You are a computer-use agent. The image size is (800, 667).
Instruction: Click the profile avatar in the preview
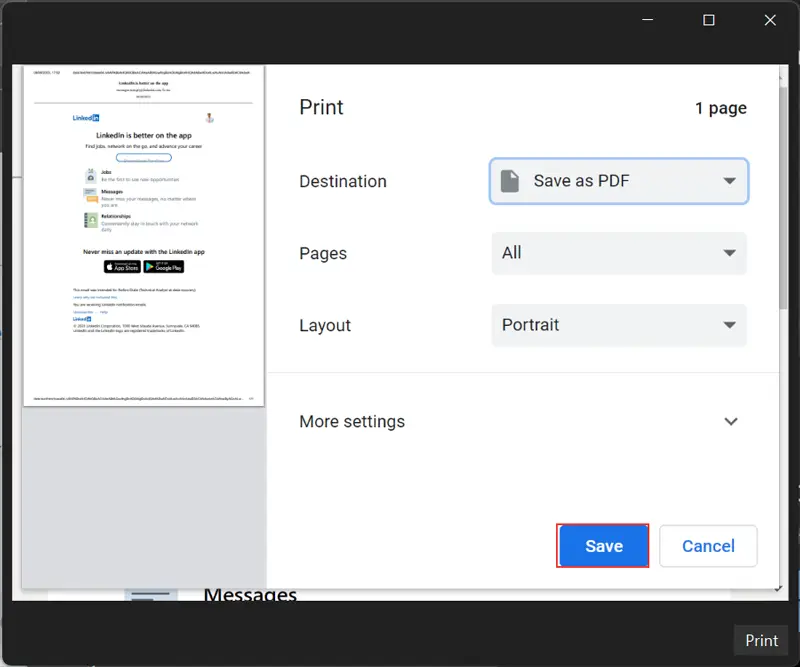pos(210,118)
